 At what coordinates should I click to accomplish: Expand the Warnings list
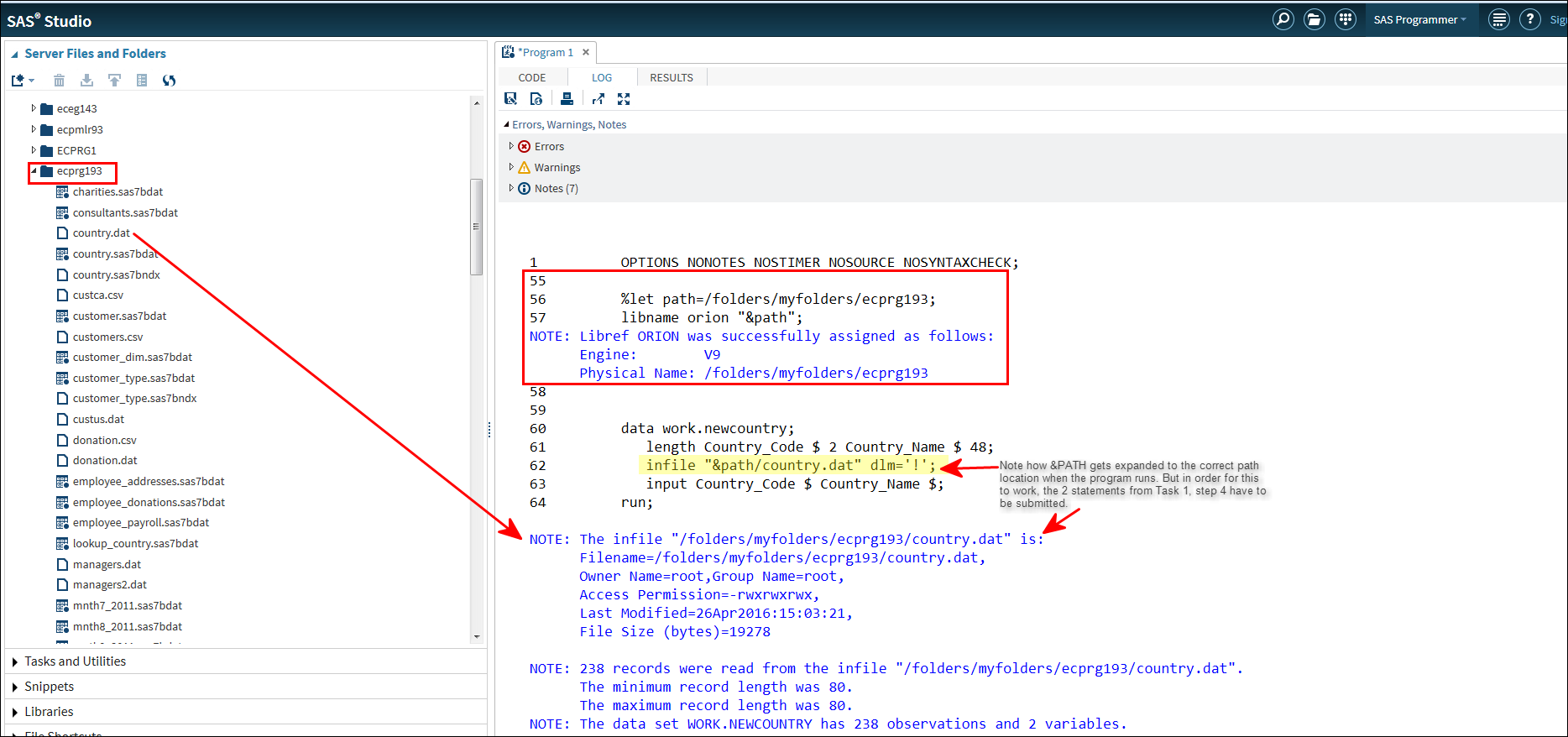tap(511, 167)
